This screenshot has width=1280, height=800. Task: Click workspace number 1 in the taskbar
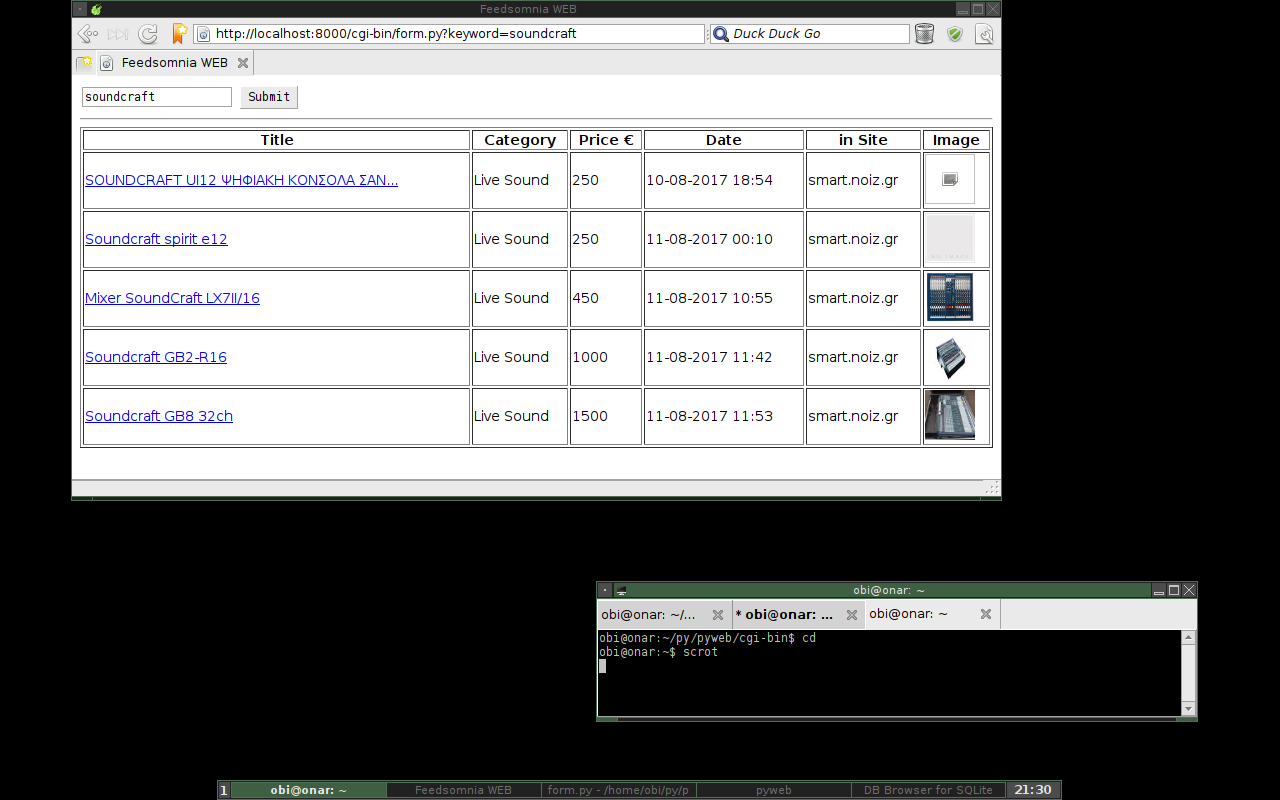pyautogui.click(x=224, y=790)
